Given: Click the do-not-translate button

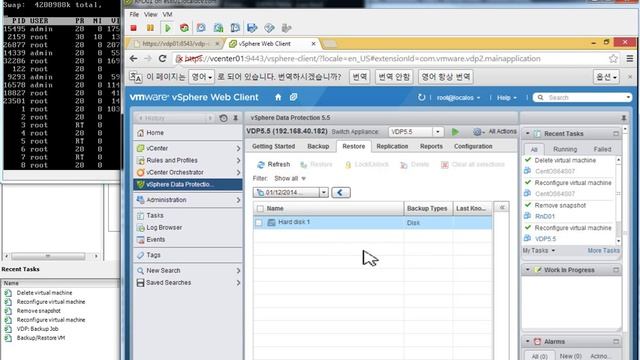Looking at the screenshot, I should tap(394, 77).
